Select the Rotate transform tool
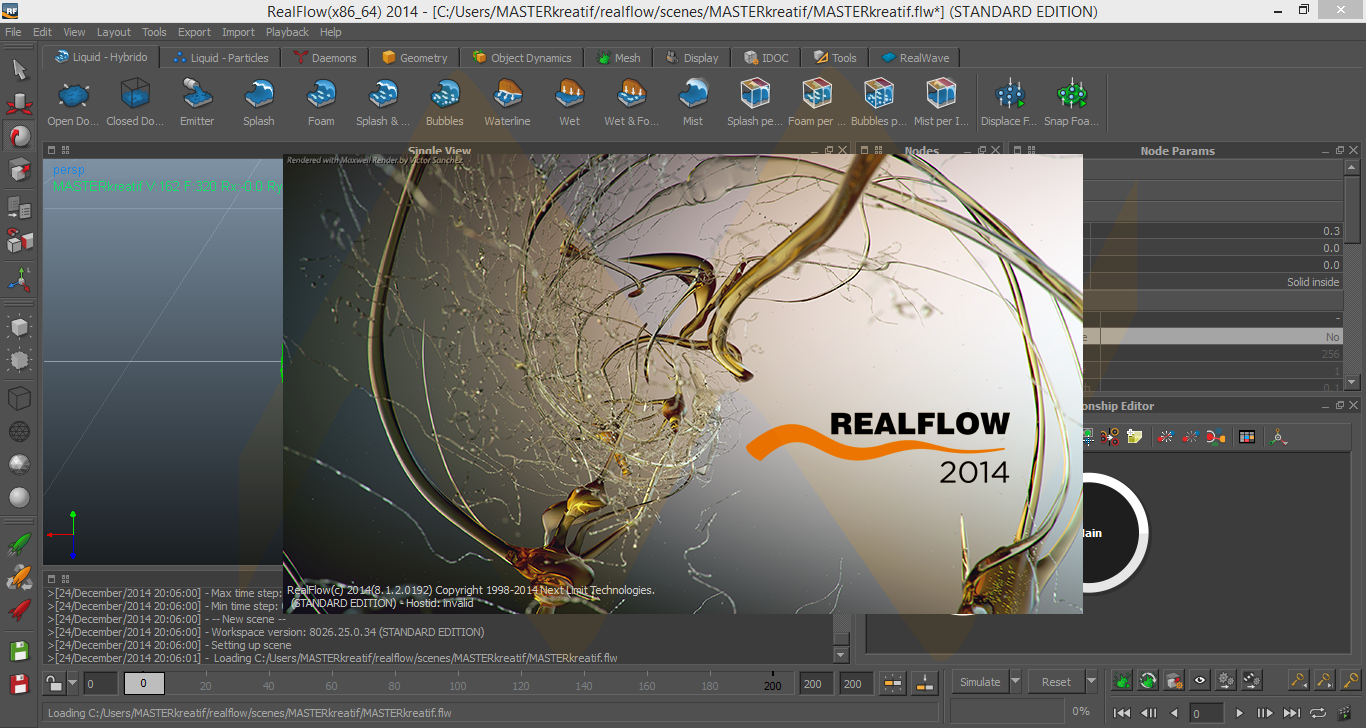The width and height of the screenshot is (1366, 728). (x=19, y=136)
